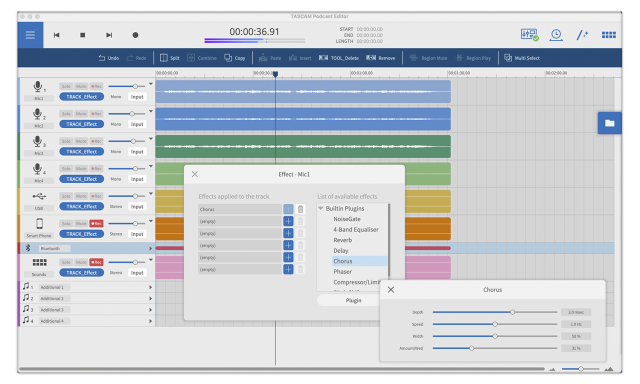Viewport: 640px width, 384px height.
Task: Solo the Mic4 track
Action: tap(66, 169)
